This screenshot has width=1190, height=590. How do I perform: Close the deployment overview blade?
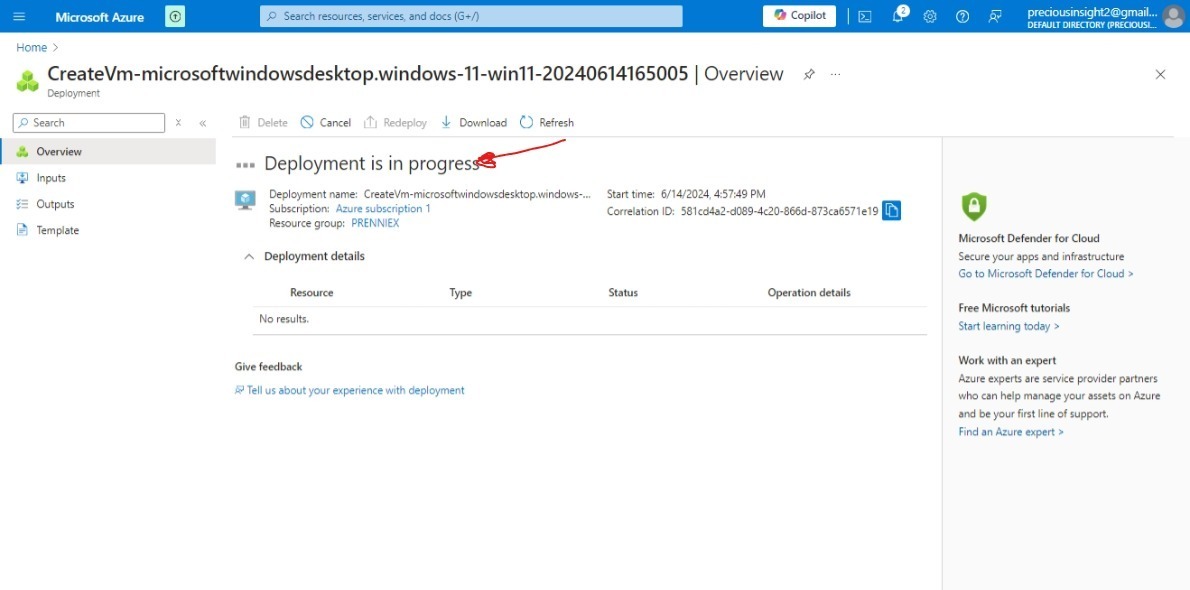point(1160,74)
